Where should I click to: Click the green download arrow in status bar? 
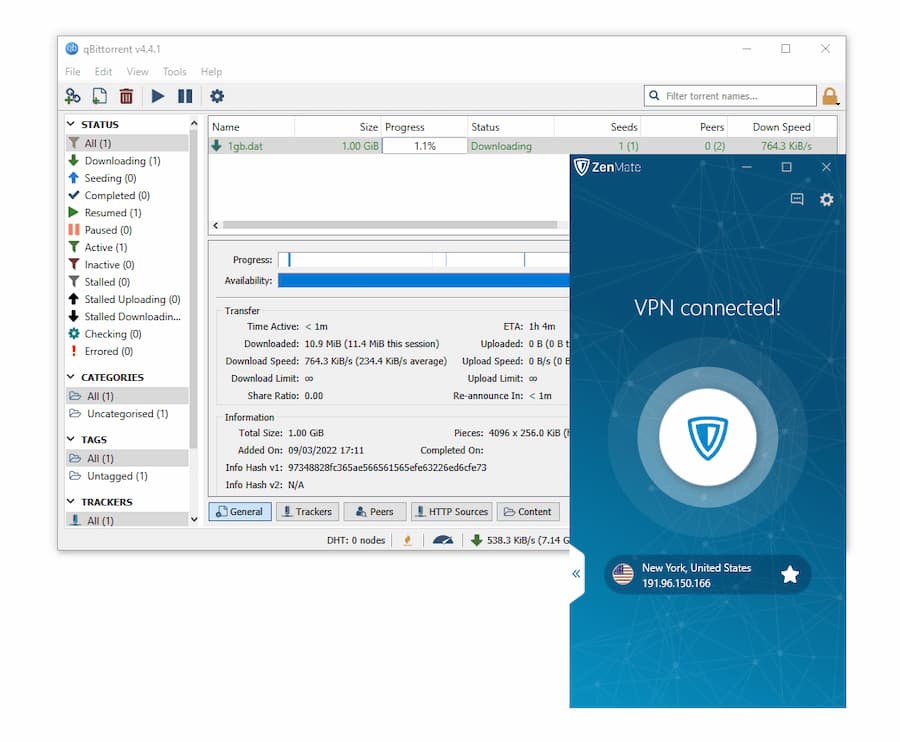[476, 540]
